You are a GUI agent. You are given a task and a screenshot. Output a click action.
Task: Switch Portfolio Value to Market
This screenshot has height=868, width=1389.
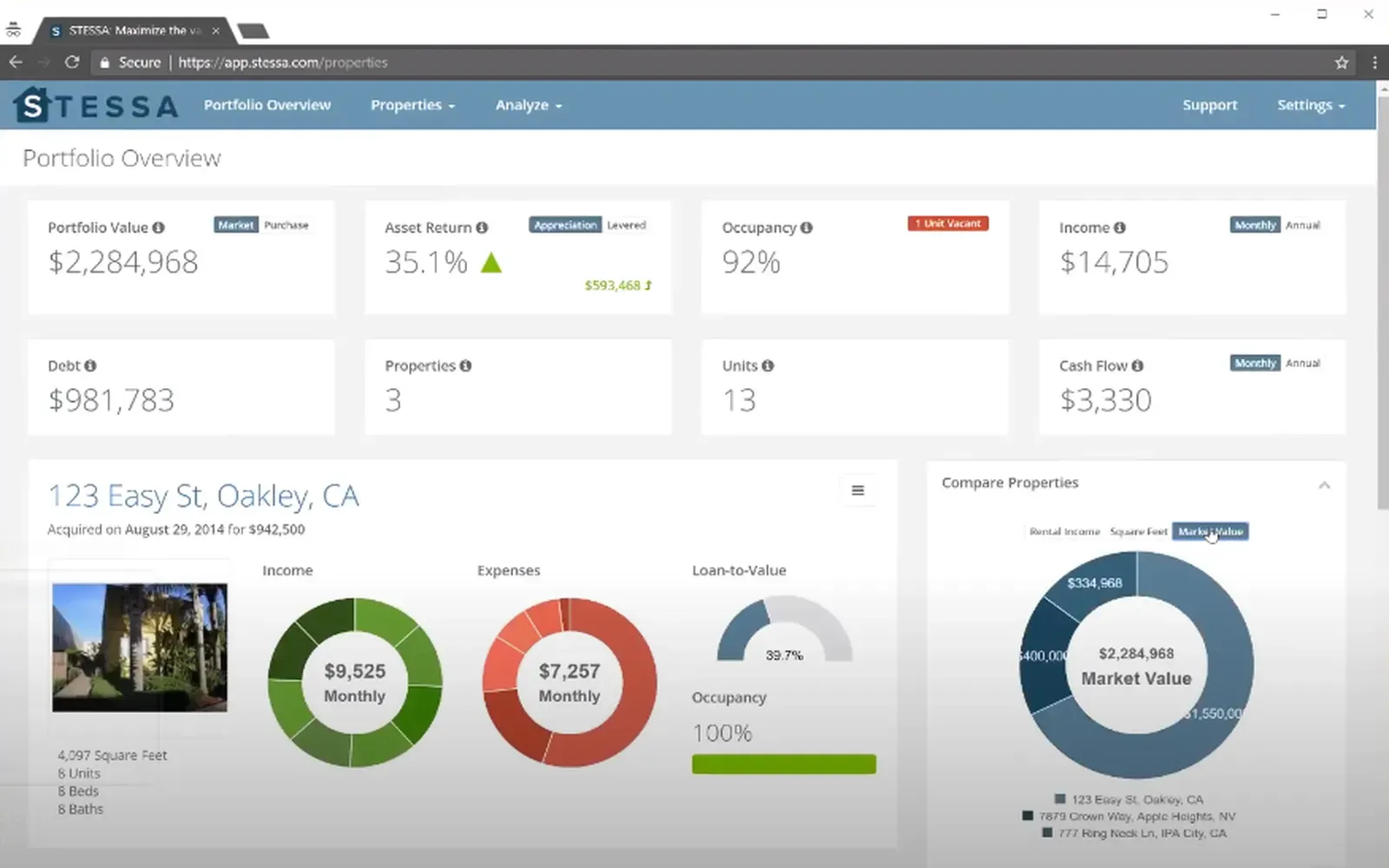pyautogui.click(x=236, y=225)
